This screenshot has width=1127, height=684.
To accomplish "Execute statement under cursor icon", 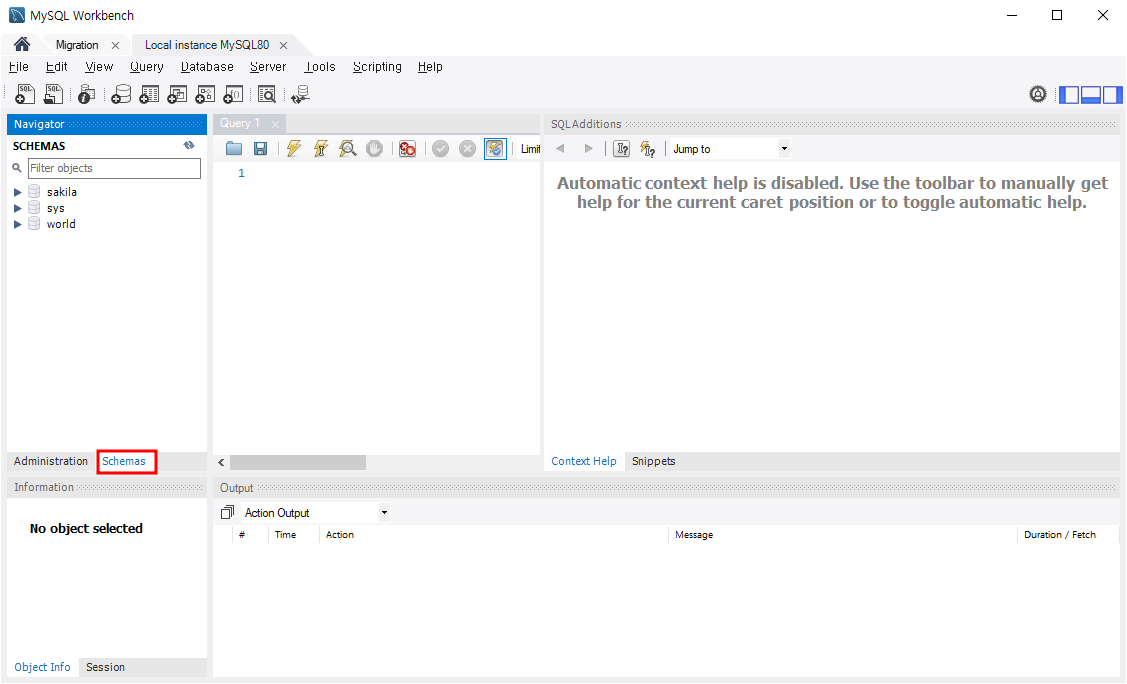I will point(321,149).
